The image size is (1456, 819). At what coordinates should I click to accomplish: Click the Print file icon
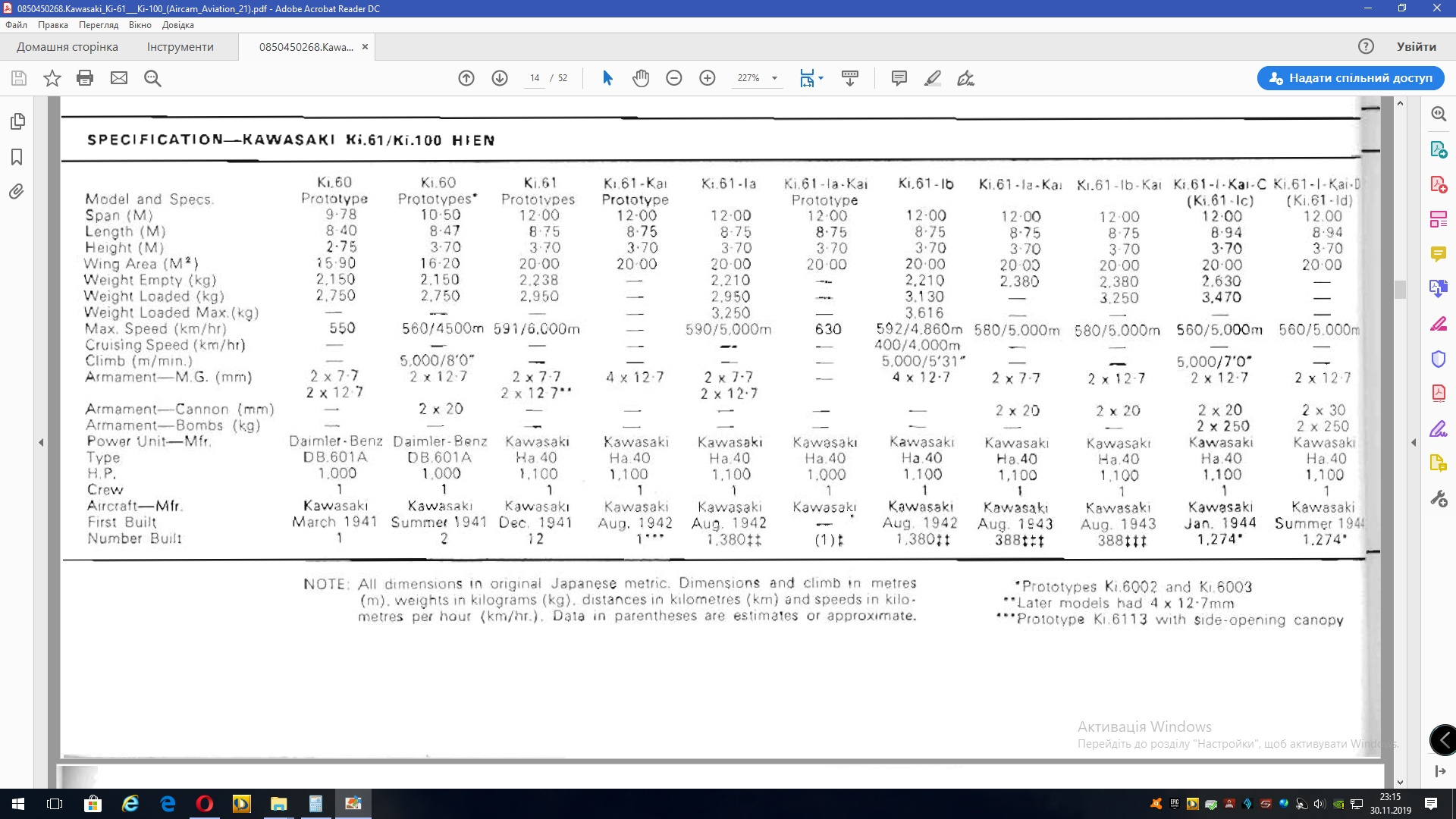point(85,78)
